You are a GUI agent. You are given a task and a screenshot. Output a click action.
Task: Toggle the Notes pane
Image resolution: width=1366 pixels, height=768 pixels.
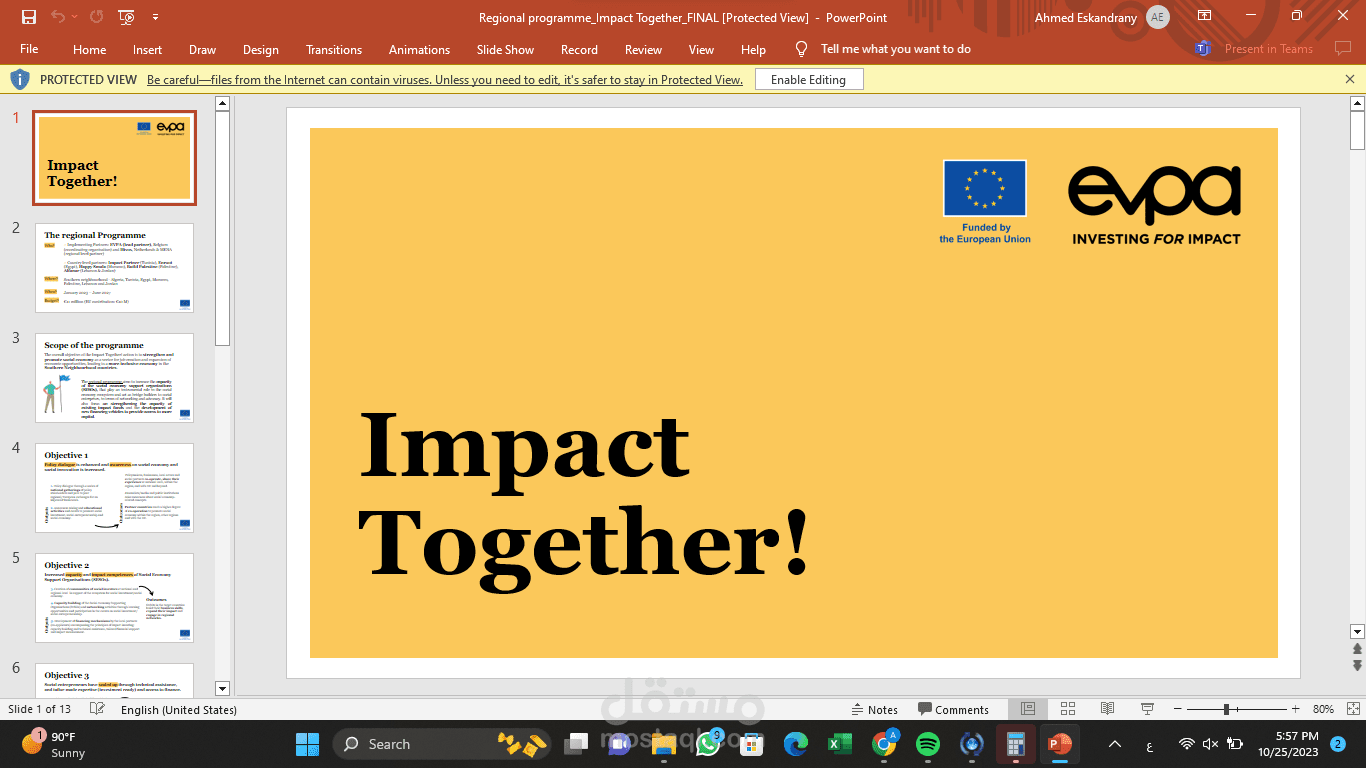click(874, 710)
